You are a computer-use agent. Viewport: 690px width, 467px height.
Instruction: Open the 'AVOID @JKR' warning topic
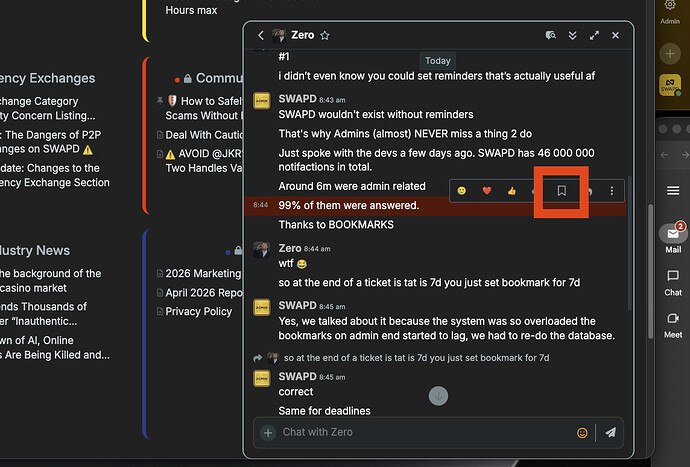coord(205,161)
